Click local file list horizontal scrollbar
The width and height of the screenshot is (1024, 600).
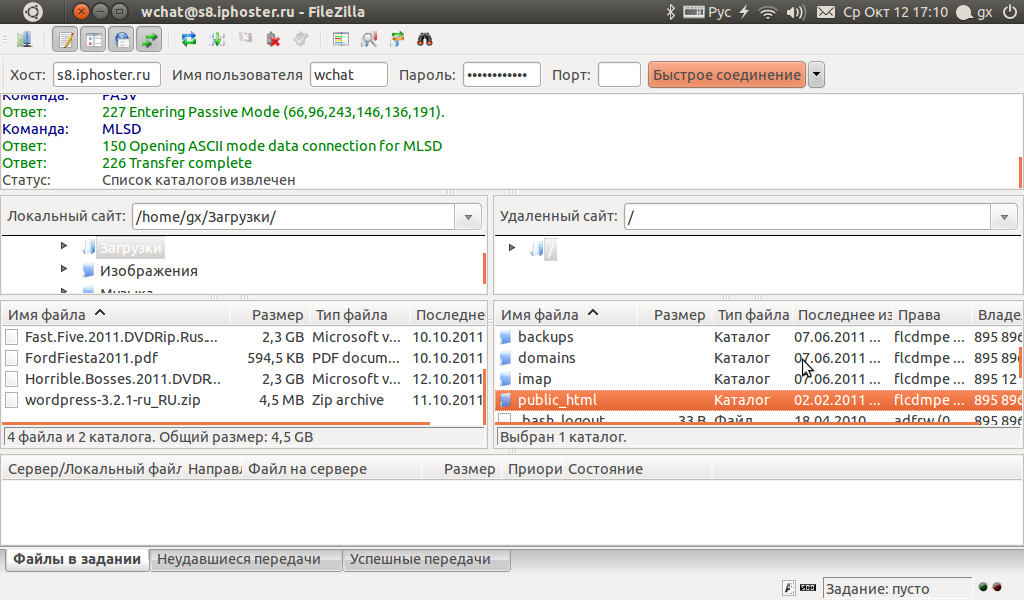[x=216, y=424]
